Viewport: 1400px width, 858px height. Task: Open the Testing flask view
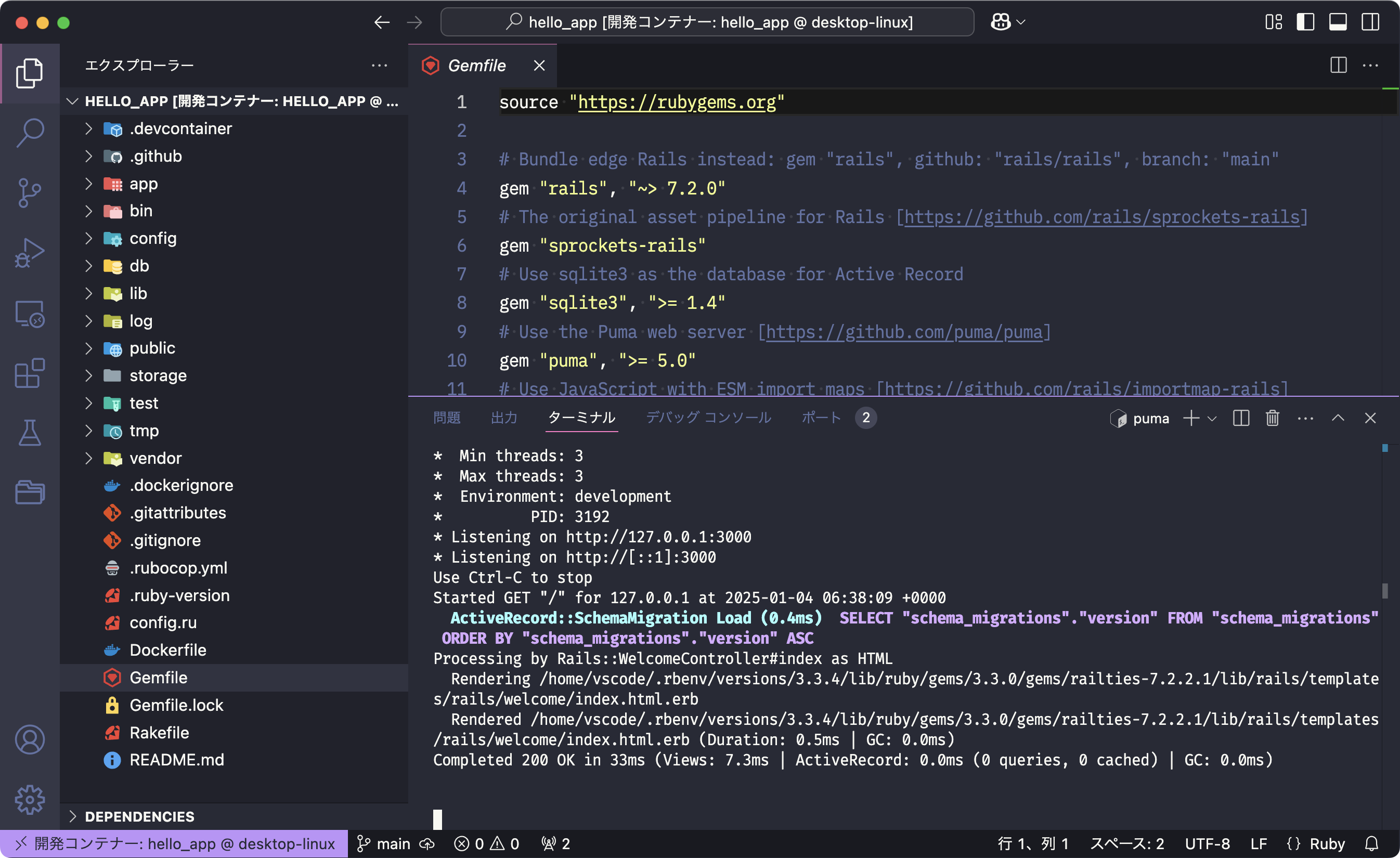coord(30,433)
